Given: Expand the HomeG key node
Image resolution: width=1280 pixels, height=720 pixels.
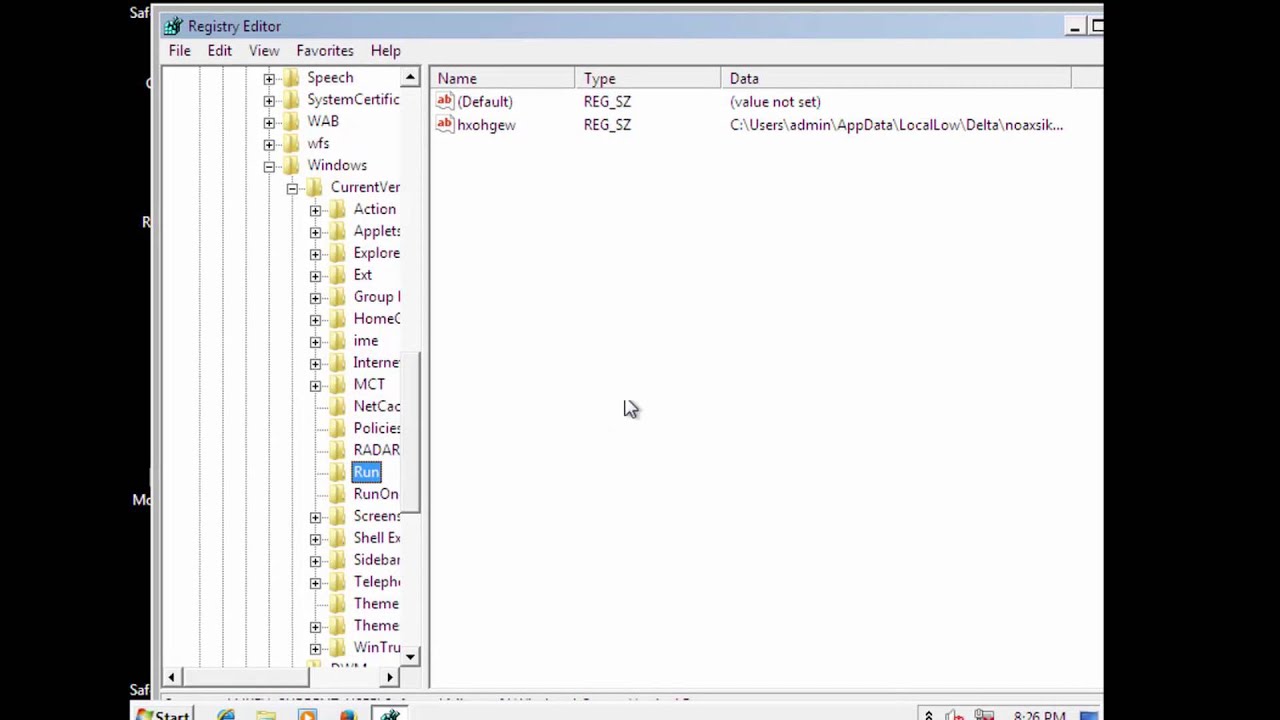Looking at the screenshot, I should pos(315,320).
